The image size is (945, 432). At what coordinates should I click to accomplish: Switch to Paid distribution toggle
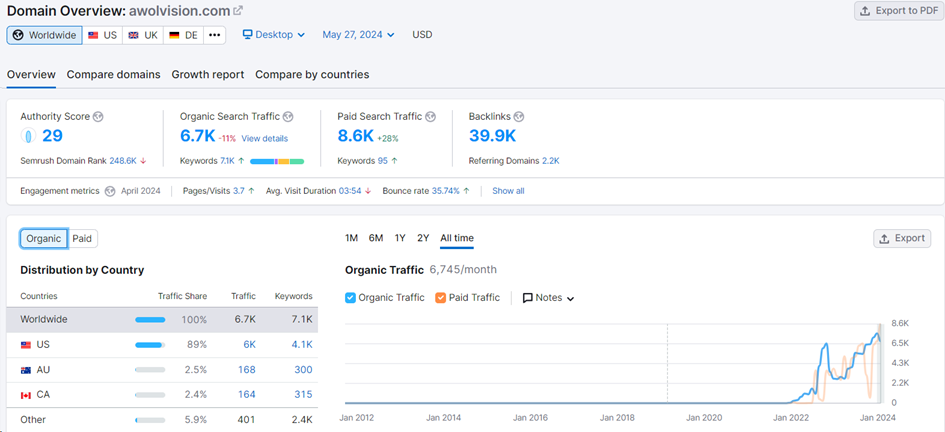point(82,239)
